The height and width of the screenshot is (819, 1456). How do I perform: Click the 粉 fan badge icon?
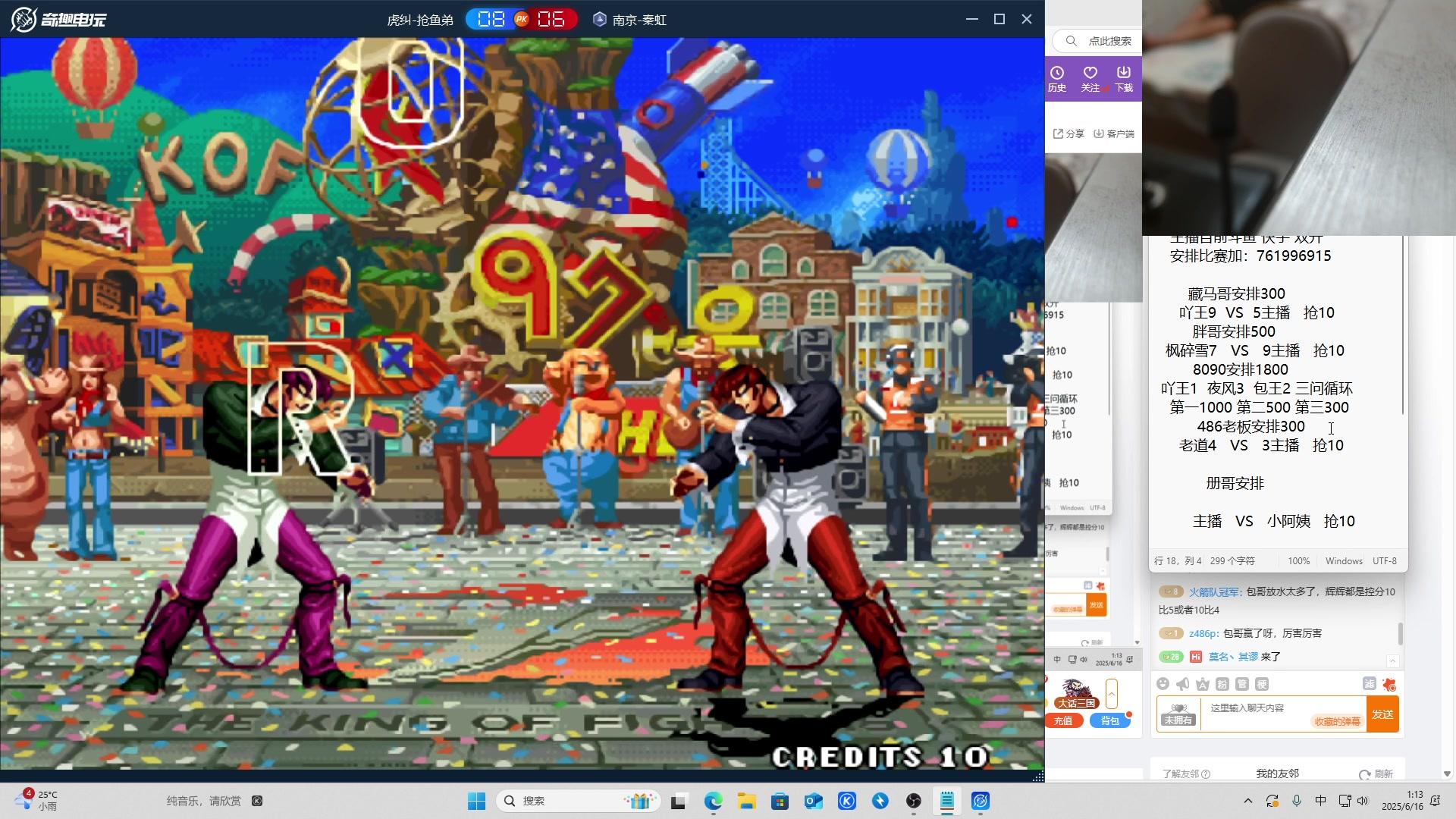[x=1222, y=684]
